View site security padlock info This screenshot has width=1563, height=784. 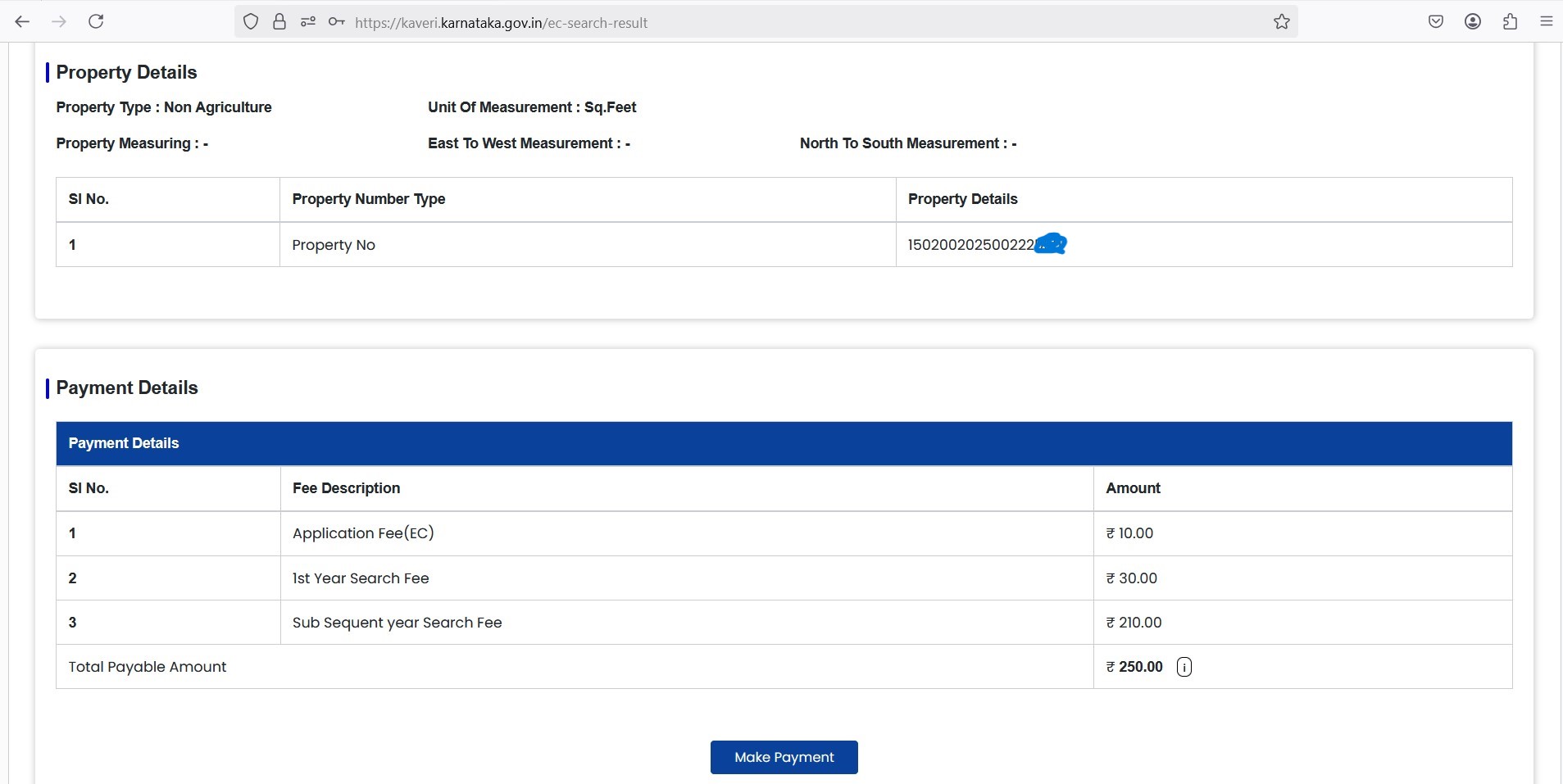click(279, 22)
